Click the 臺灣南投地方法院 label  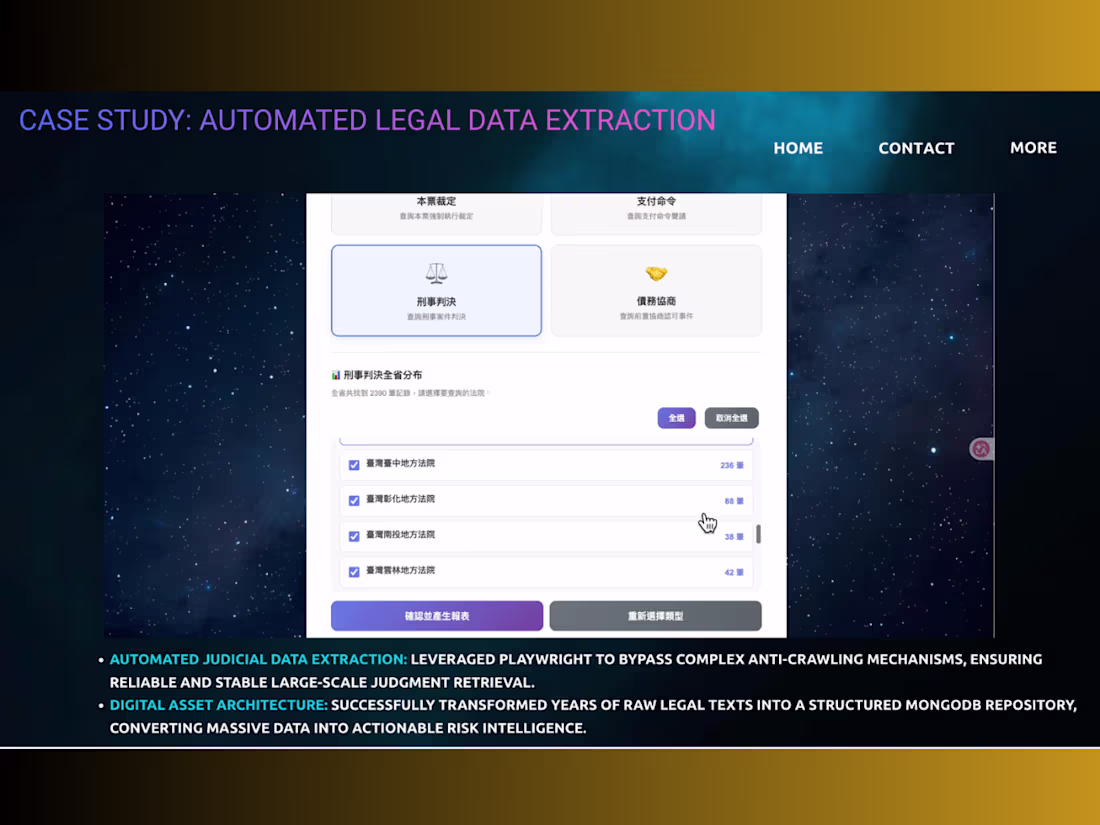coord(401,535)
